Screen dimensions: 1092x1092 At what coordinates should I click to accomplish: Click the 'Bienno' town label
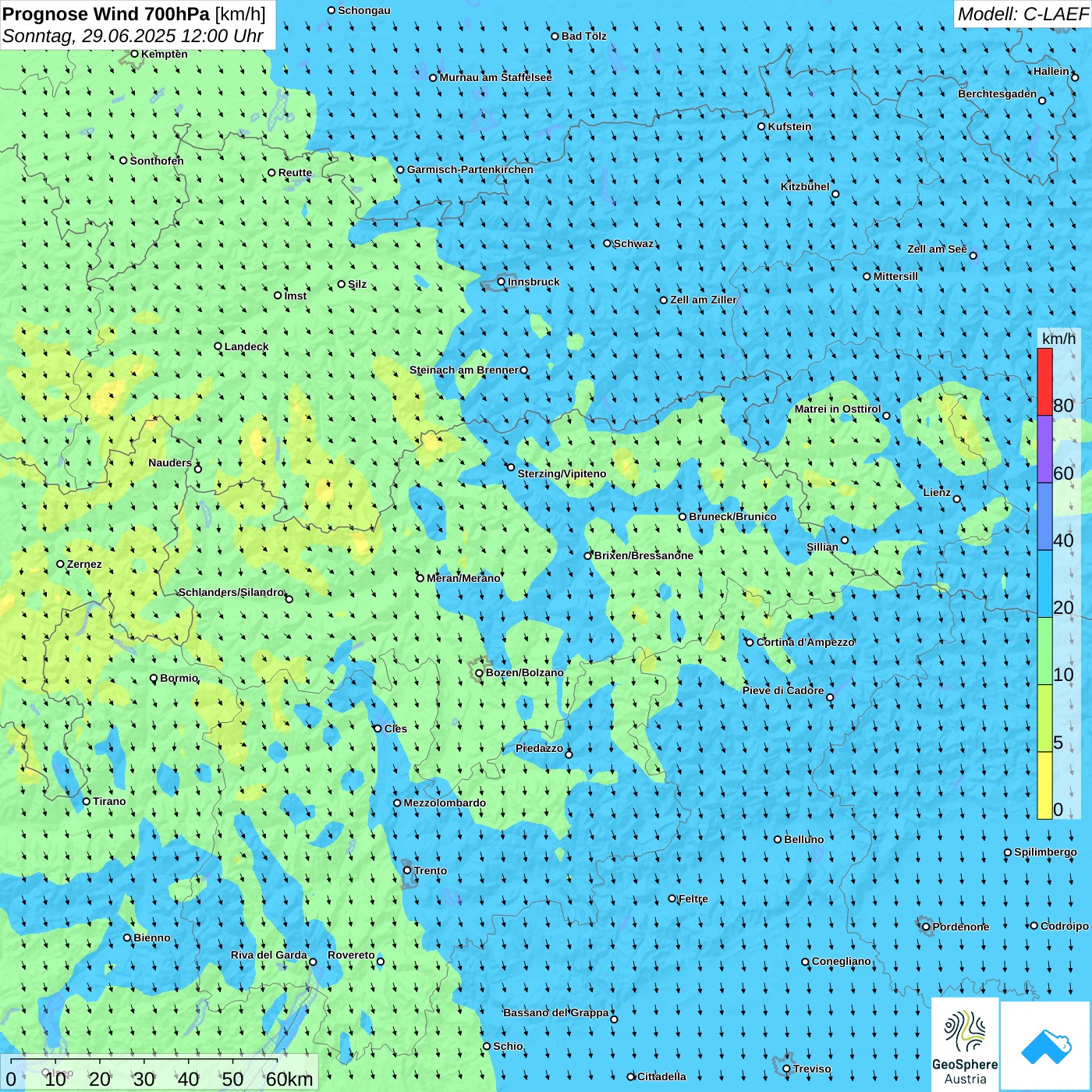152,938
